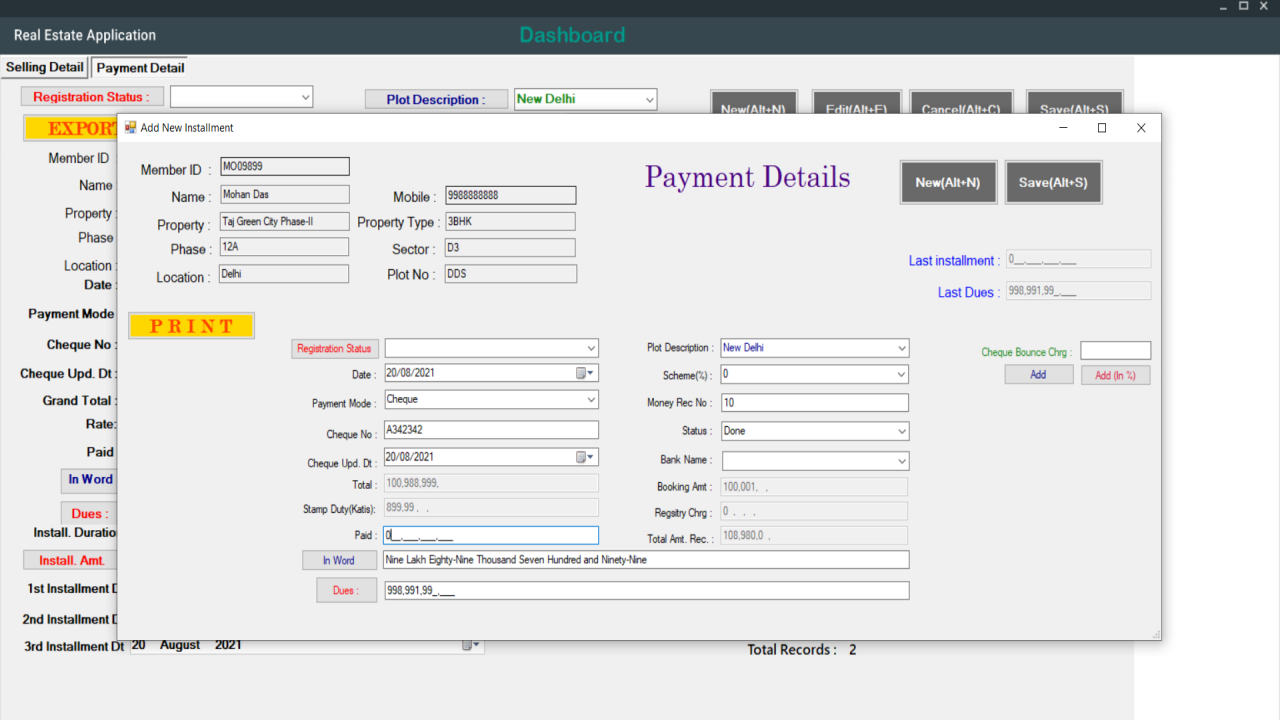Click the Add cheque bounce button

click(1039, 375)
